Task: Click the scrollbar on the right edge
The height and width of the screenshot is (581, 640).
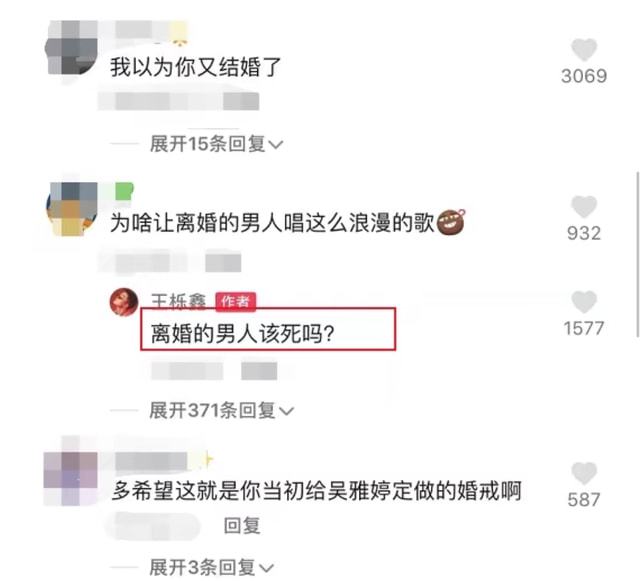Action: (637, 254)
